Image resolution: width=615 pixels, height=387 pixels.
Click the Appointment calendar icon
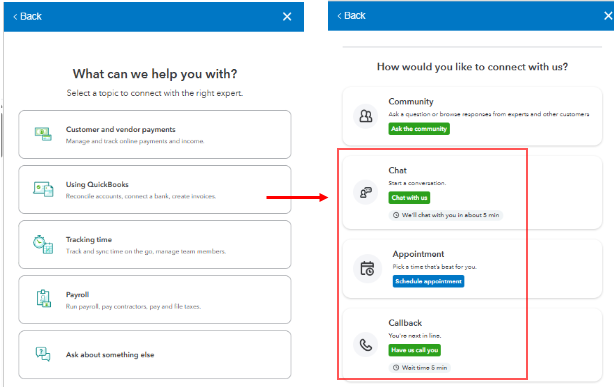tap(368, 269)
